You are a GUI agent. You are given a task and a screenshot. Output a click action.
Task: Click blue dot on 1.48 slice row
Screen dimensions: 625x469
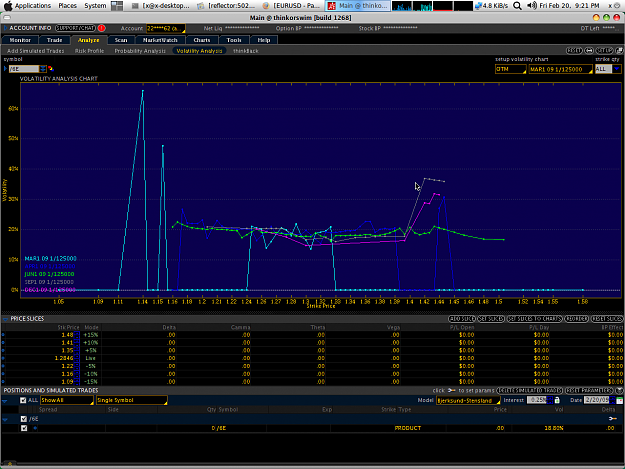coord(4,335)
